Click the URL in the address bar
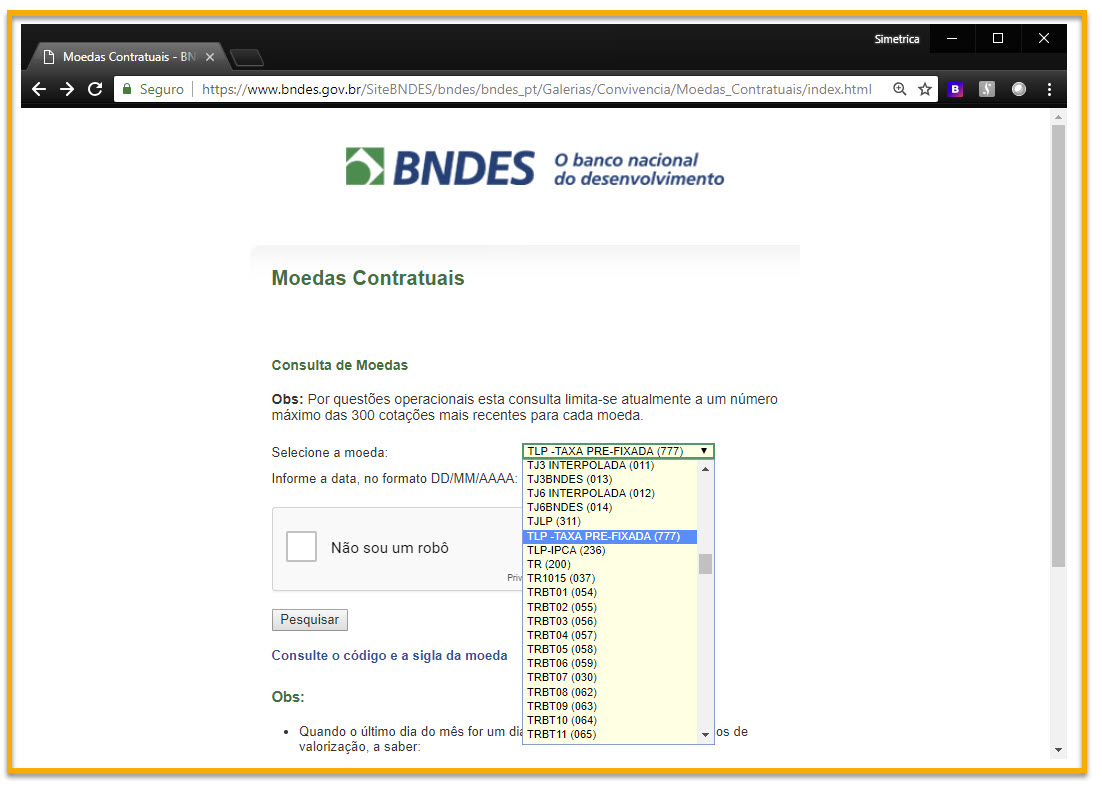1102x788 pixels. 536,89
